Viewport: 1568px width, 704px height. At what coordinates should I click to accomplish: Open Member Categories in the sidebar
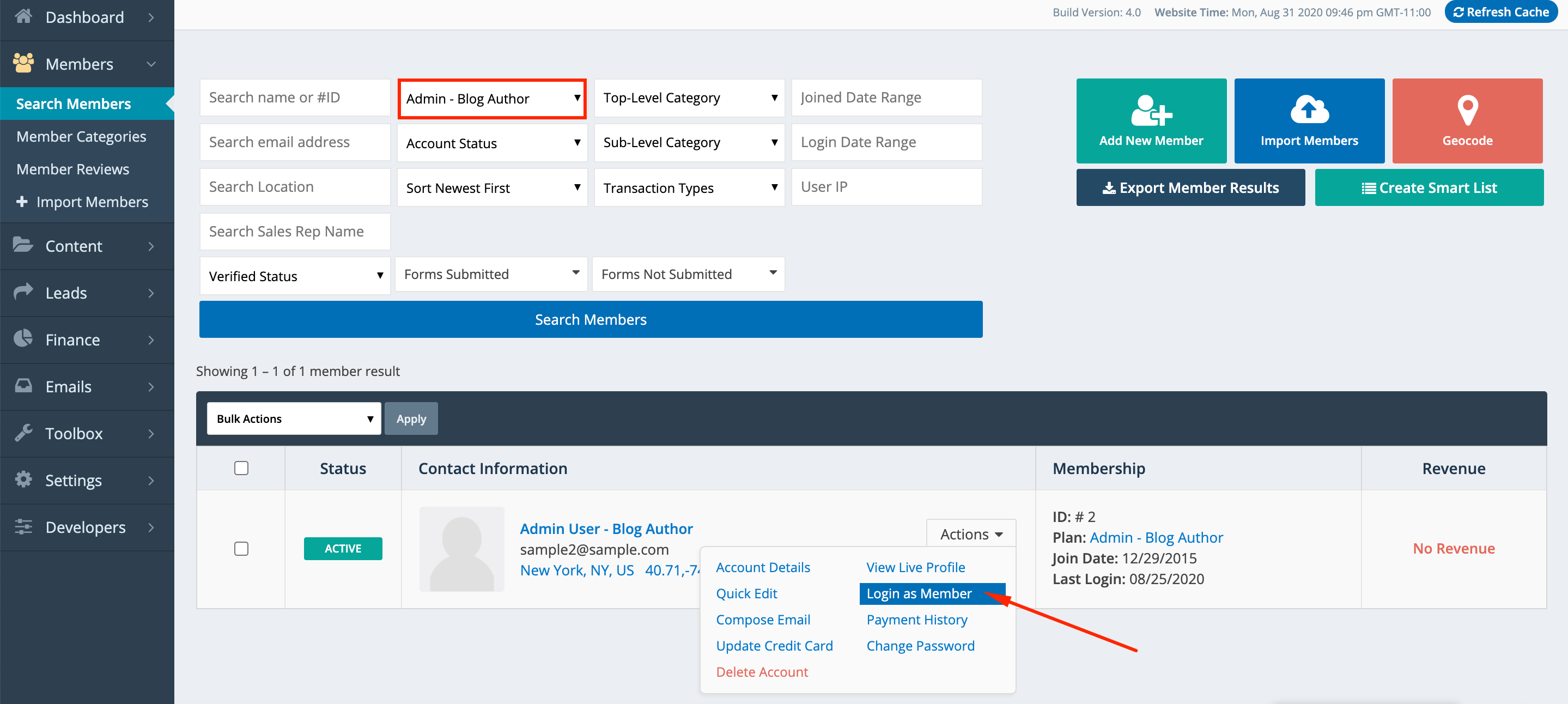click(81, 136)
